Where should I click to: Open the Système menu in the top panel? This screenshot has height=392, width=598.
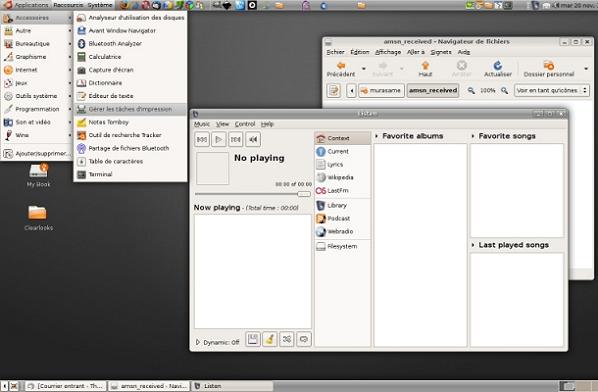coord(100,5)
